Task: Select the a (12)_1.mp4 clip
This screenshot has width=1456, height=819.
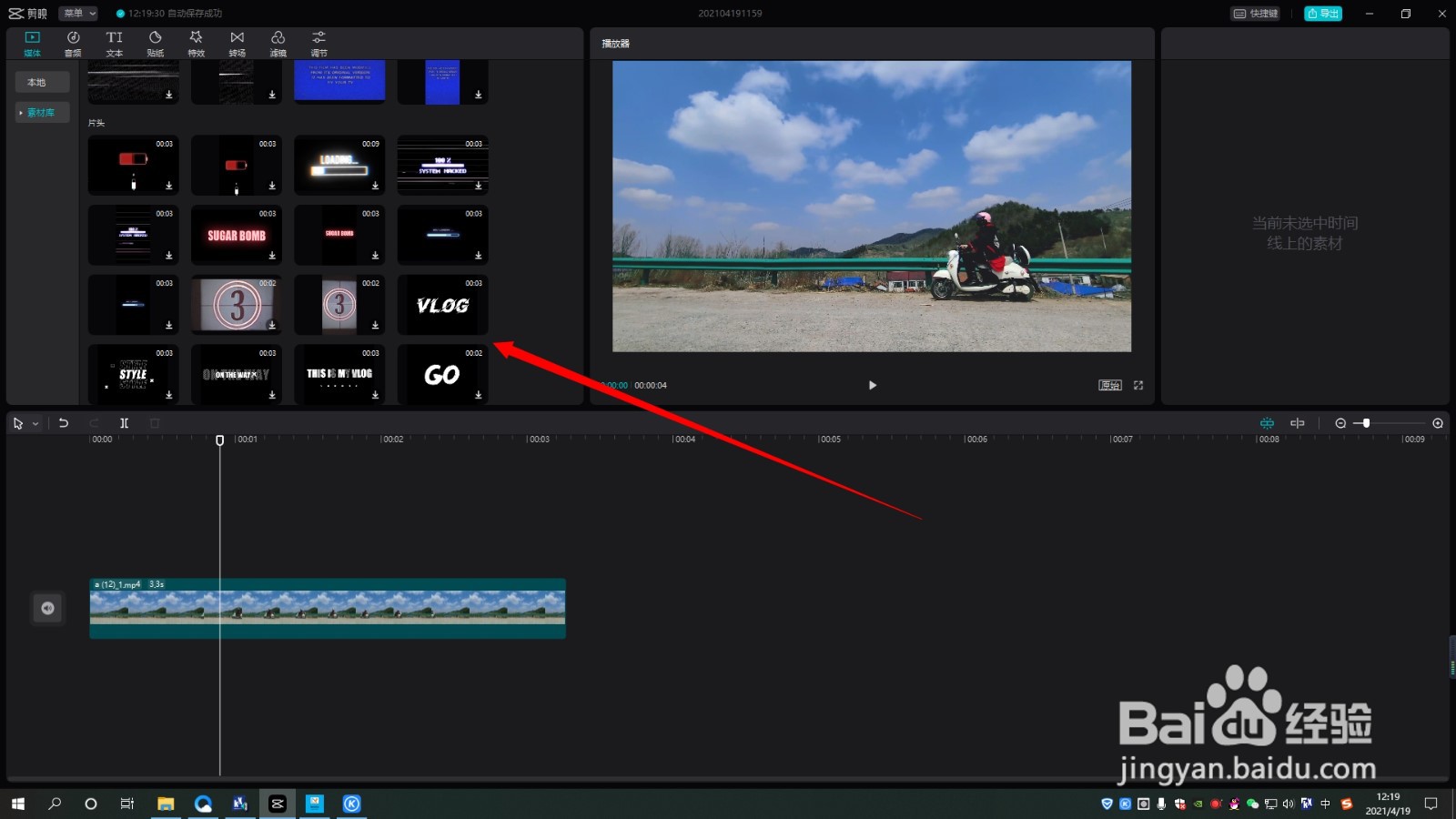Action: pos(328,609)
